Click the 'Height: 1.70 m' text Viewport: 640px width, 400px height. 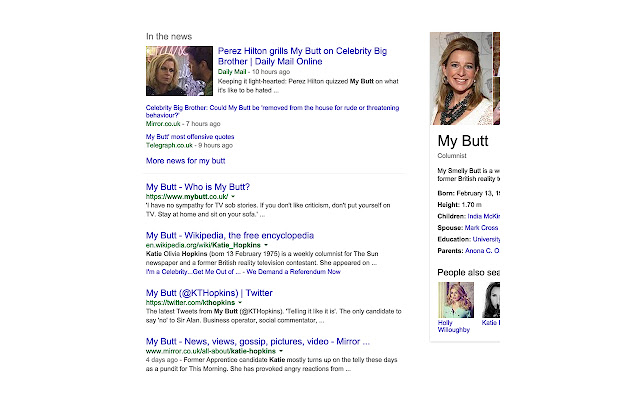click(x=460, y=205)
